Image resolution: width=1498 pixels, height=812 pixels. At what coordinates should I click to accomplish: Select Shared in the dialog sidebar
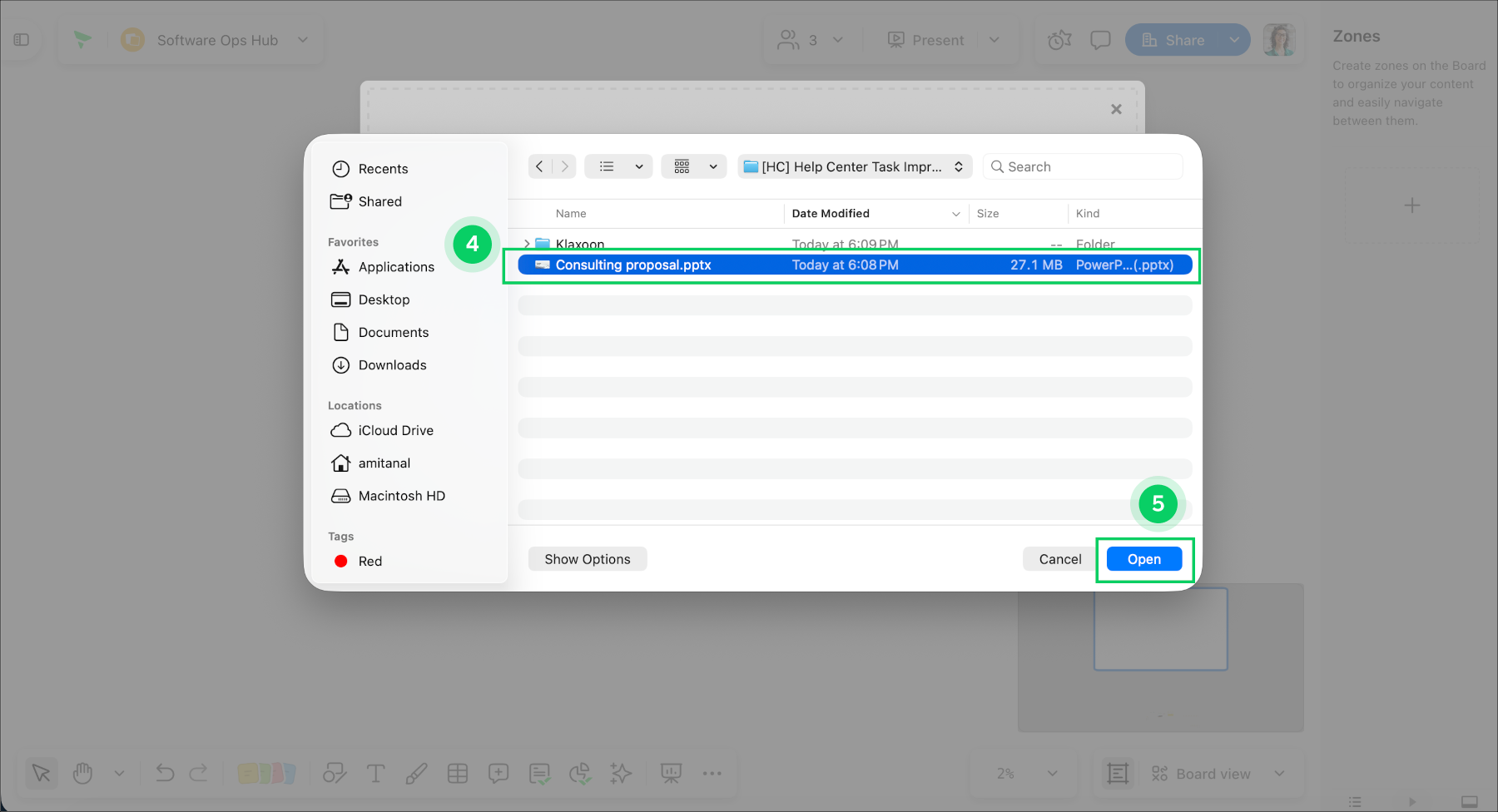pyautogui.click(x=366, y=201)
